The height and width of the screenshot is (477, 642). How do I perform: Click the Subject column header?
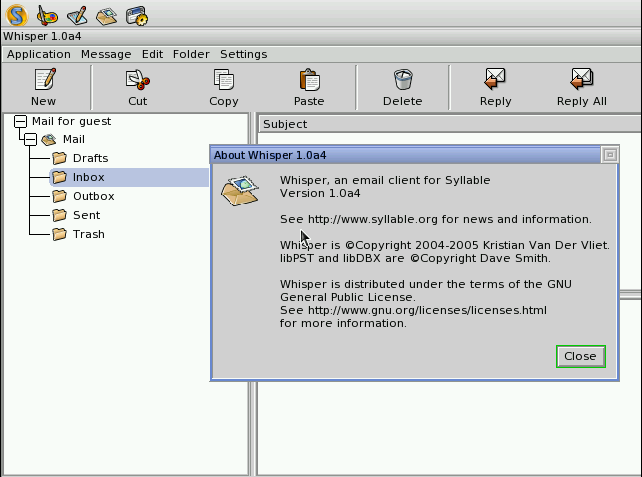(x=450, y=124)
